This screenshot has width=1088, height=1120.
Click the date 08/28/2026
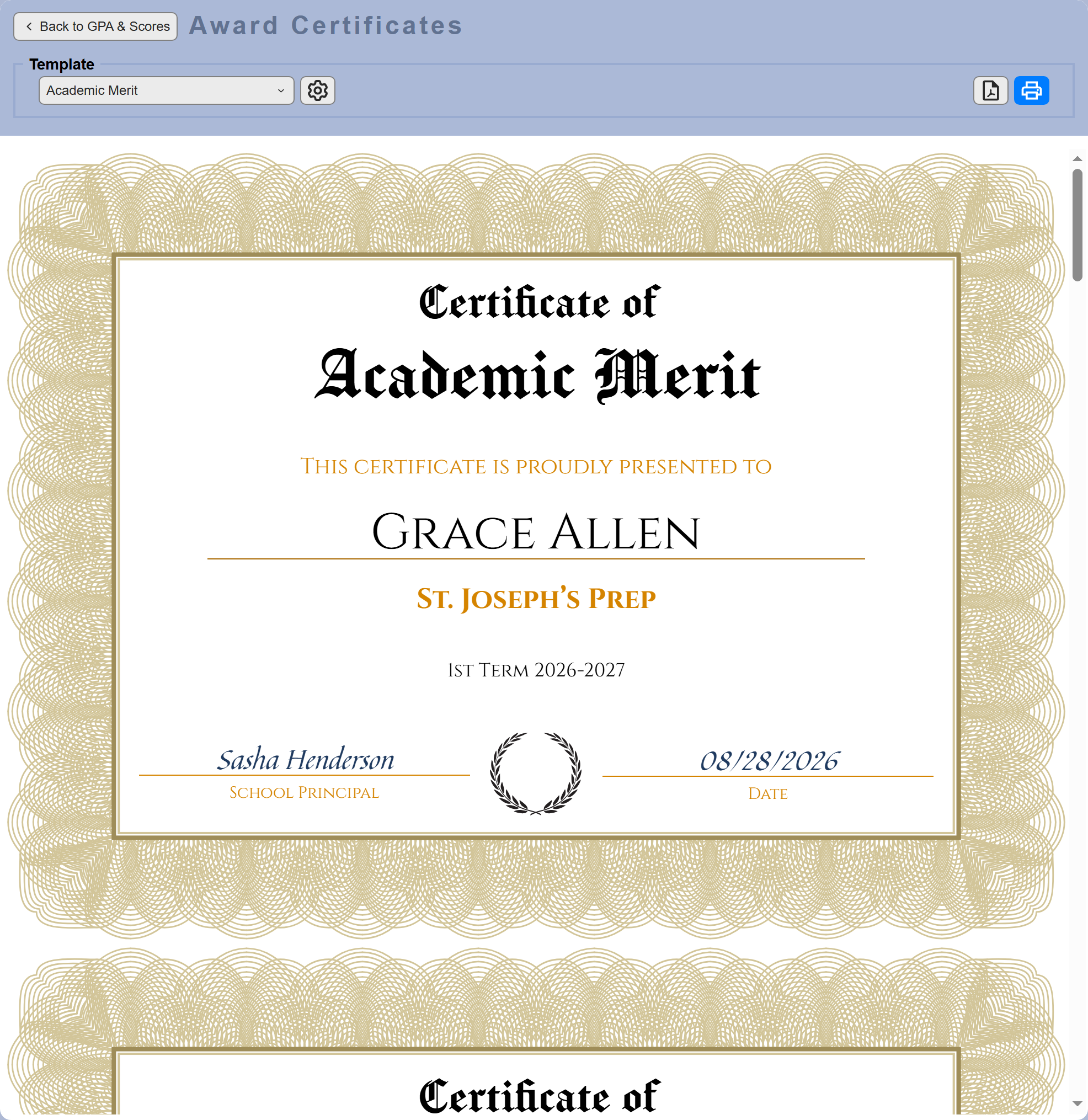coord(769,761)
